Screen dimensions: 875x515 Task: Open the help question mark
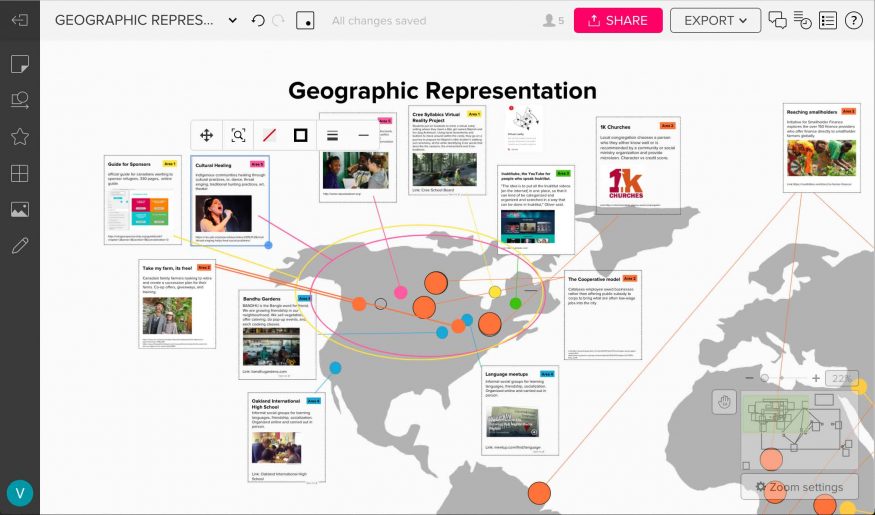[x=854, y=20]
